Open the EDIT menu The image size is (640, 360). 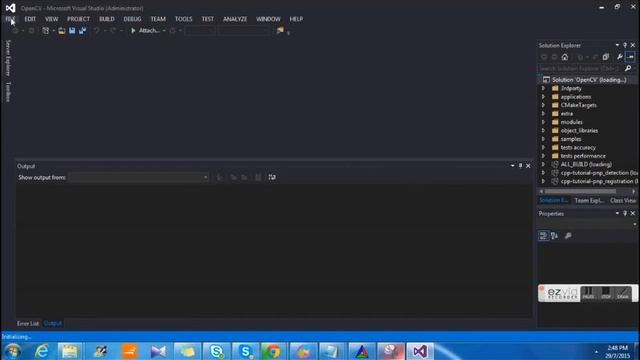(30, 19)
